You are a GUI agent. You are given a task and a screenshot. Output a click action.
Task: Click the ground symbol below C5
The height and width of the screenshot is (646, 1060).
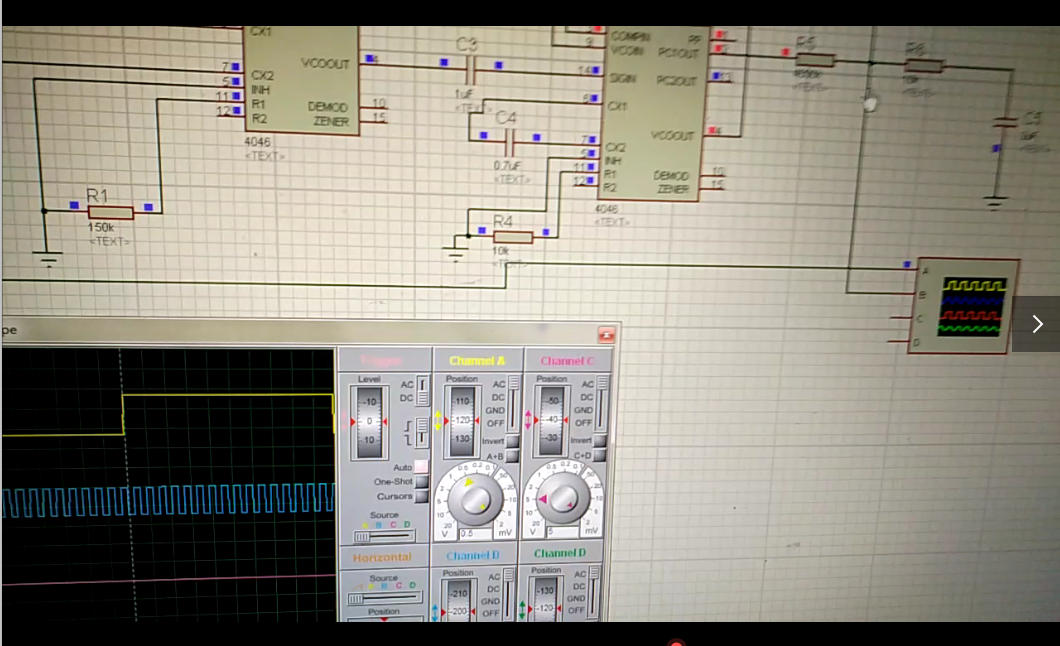coord(994,203)
